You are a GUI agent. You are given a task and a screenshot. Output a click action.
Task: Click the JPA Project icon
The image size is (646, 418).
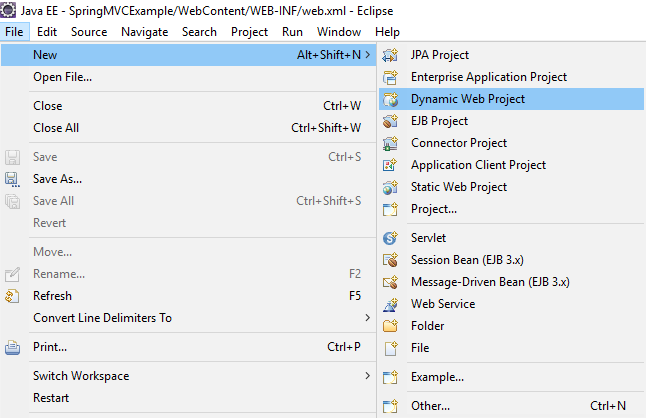[390, 55]
